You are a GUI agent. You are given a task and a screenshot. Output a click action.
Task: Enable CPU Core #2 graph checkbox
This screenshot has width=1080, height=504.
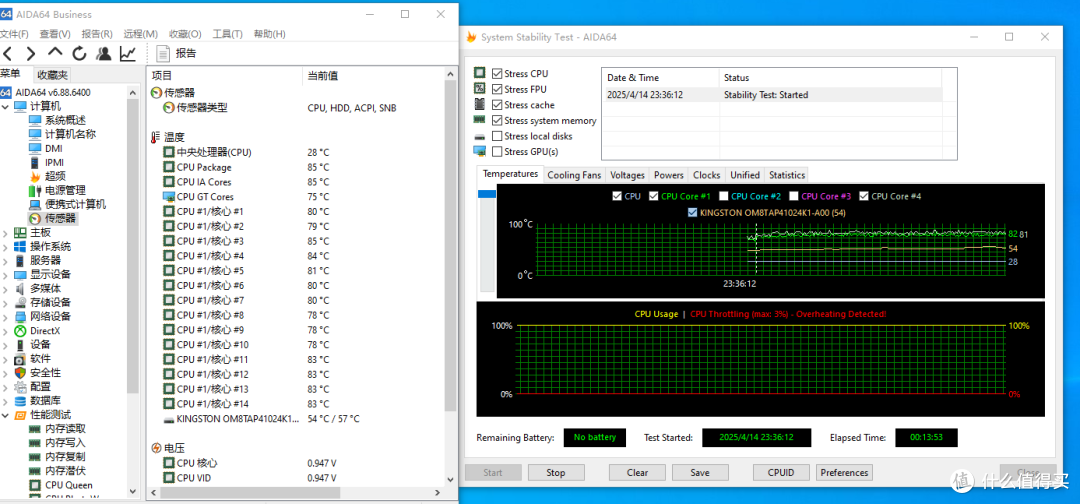pos(724,196)
